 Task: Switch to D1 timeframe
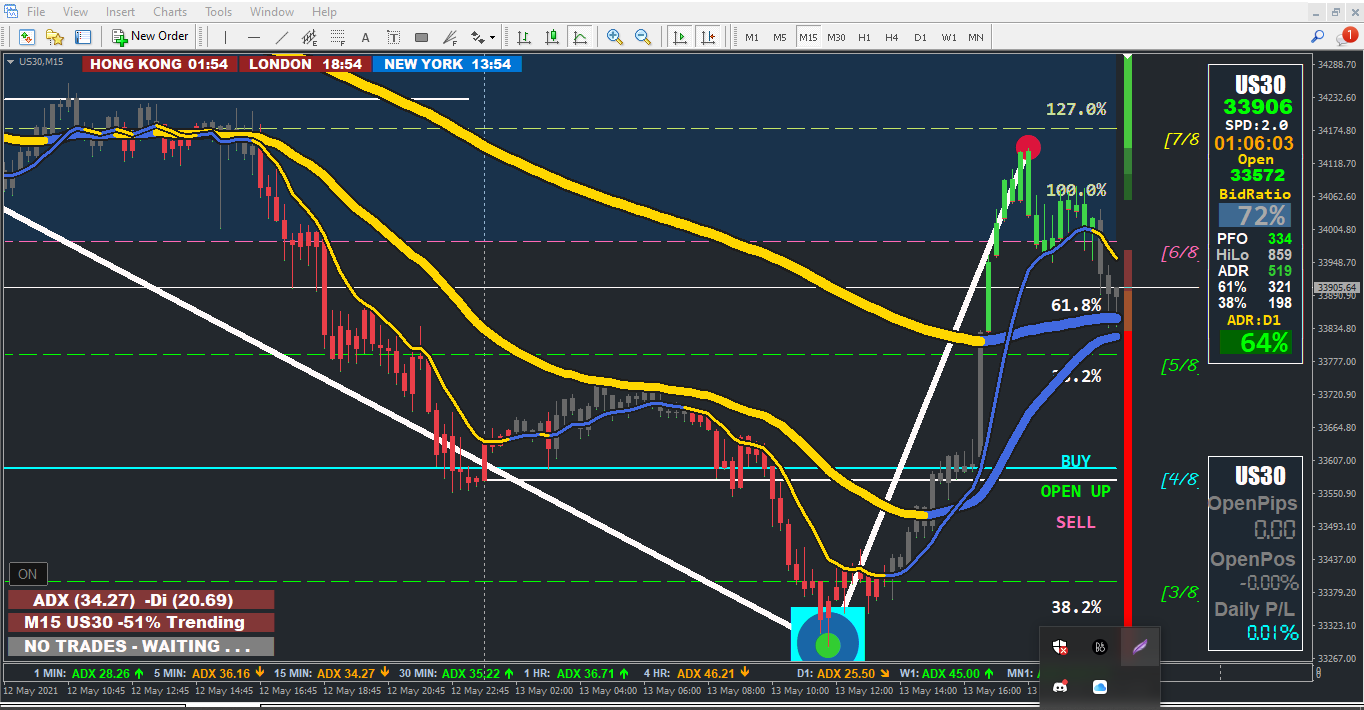coord(920,37)
